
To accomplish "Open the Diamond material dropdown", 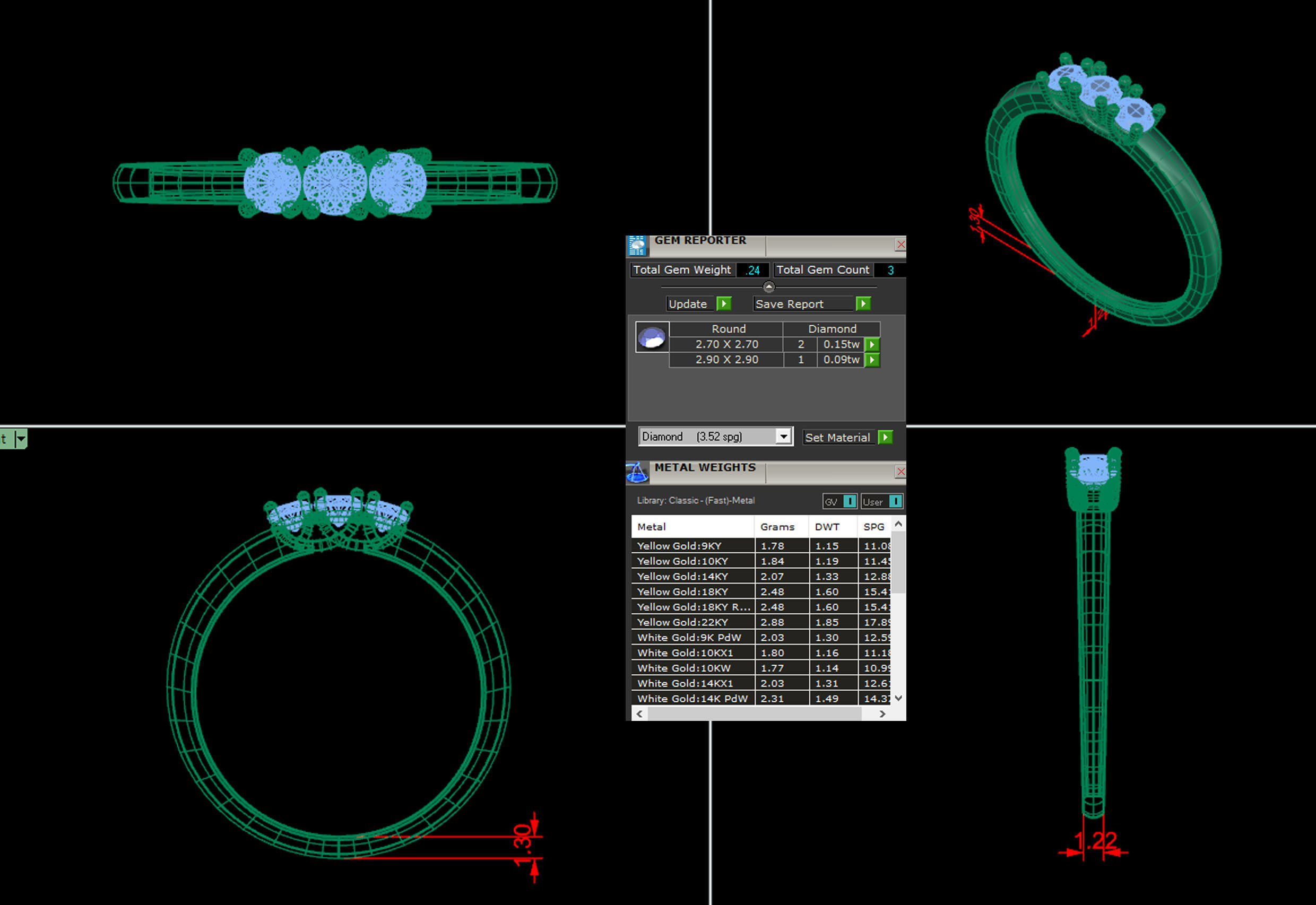I will (783, 437).
